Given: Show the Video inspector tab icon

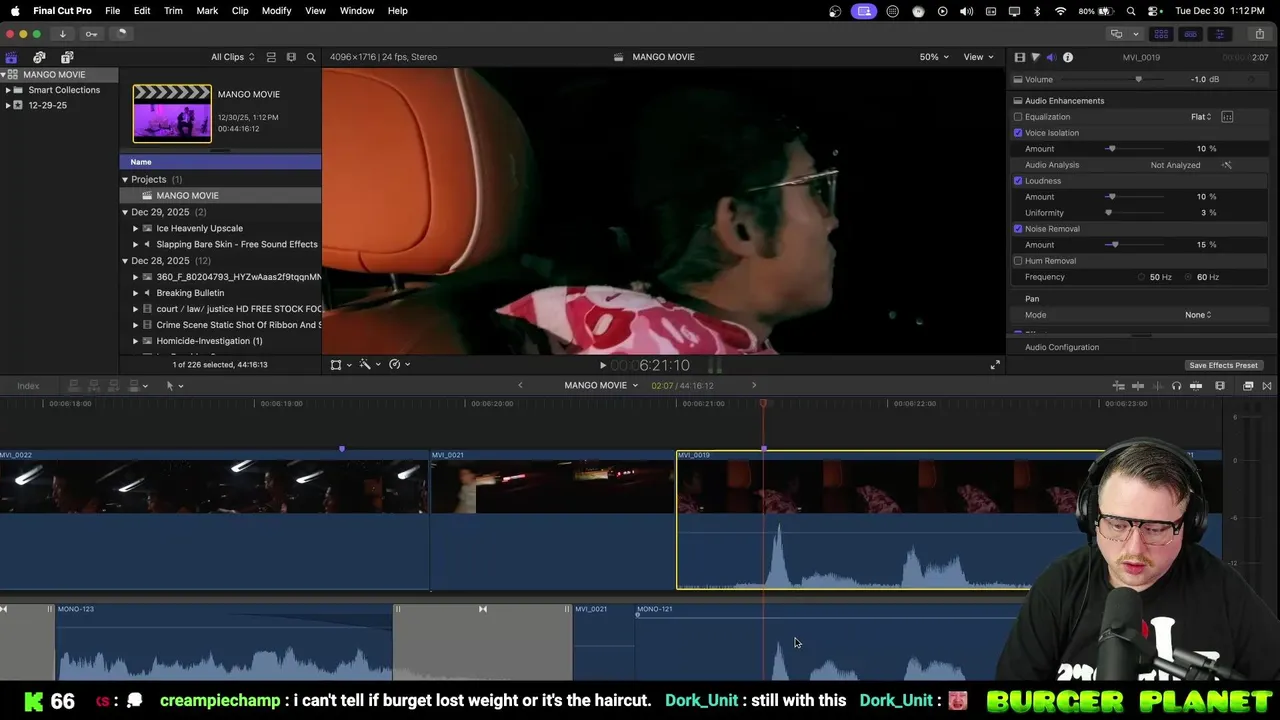Looking at the screenshot, I should click(1019, 57).
